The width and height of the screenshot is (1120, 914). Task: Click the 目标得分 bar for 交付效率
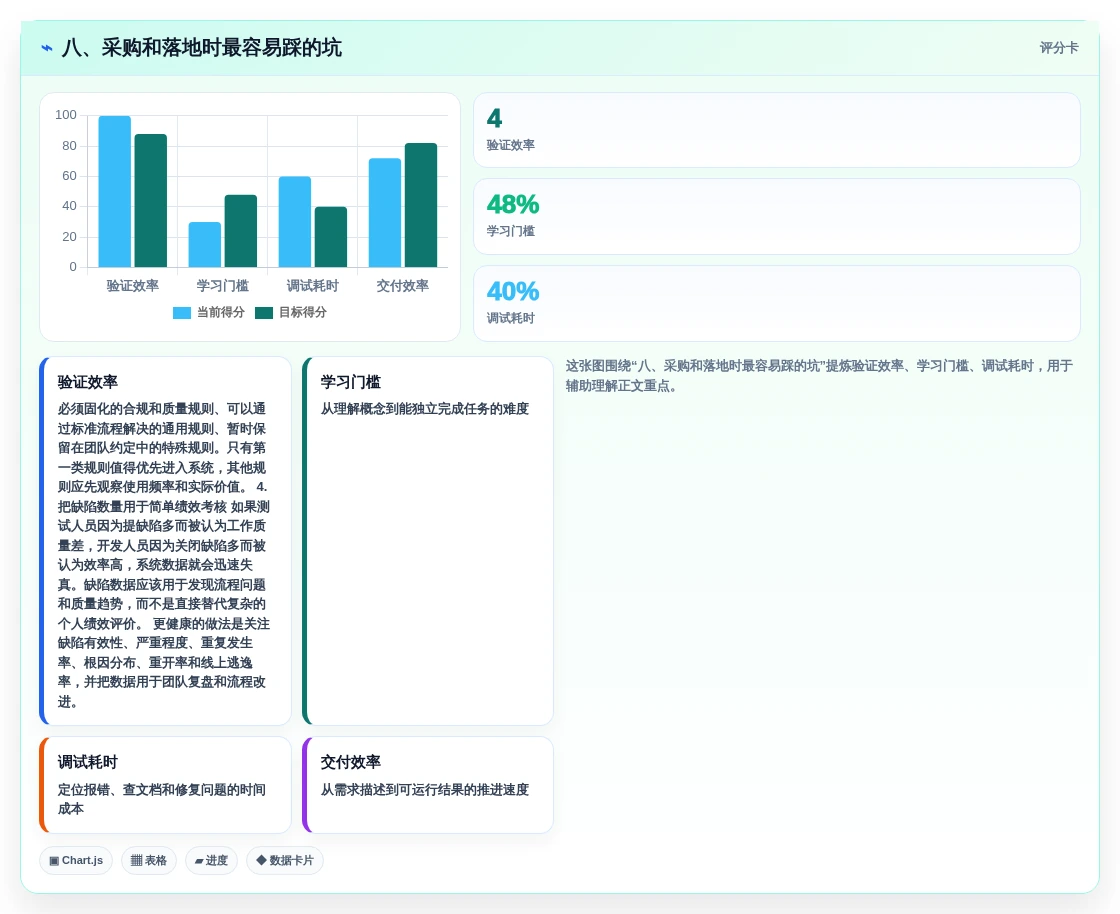pos(421,205)
